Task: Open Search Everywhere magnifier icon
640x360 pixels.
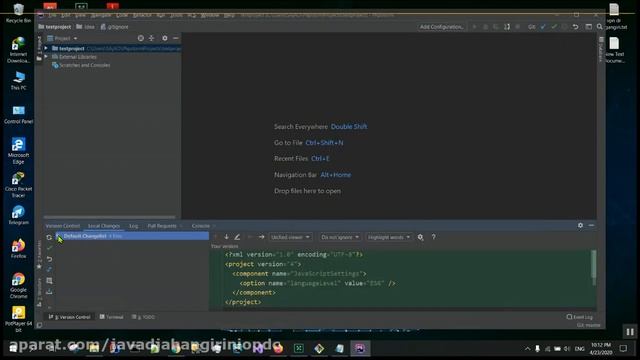Action: [x=600, y=27]
